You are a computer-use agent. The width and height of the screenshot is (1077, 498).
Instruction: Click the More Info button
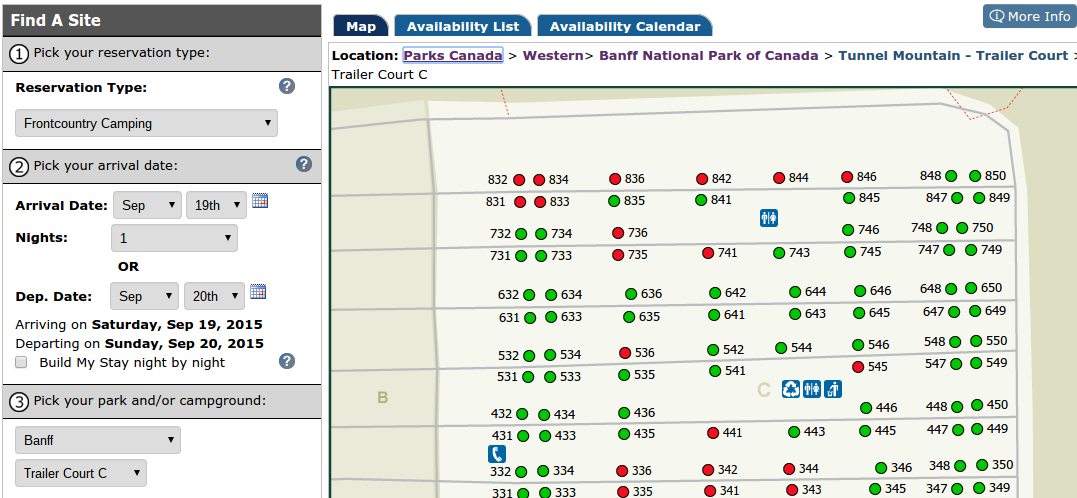click(1029, 16)
